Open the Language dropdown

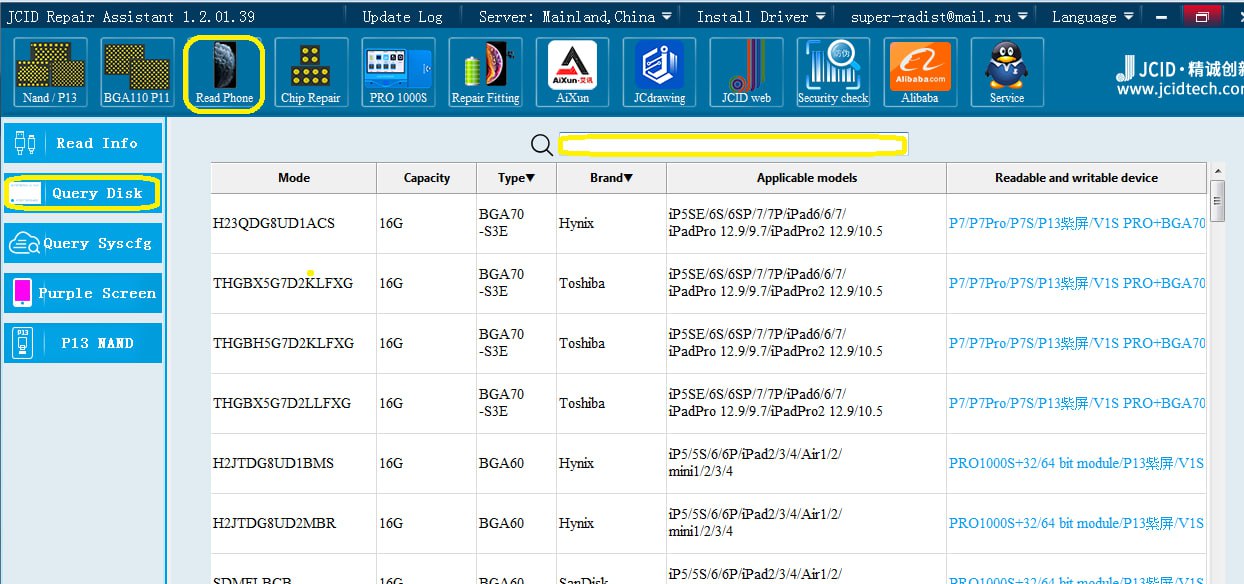click(1093, 16)
